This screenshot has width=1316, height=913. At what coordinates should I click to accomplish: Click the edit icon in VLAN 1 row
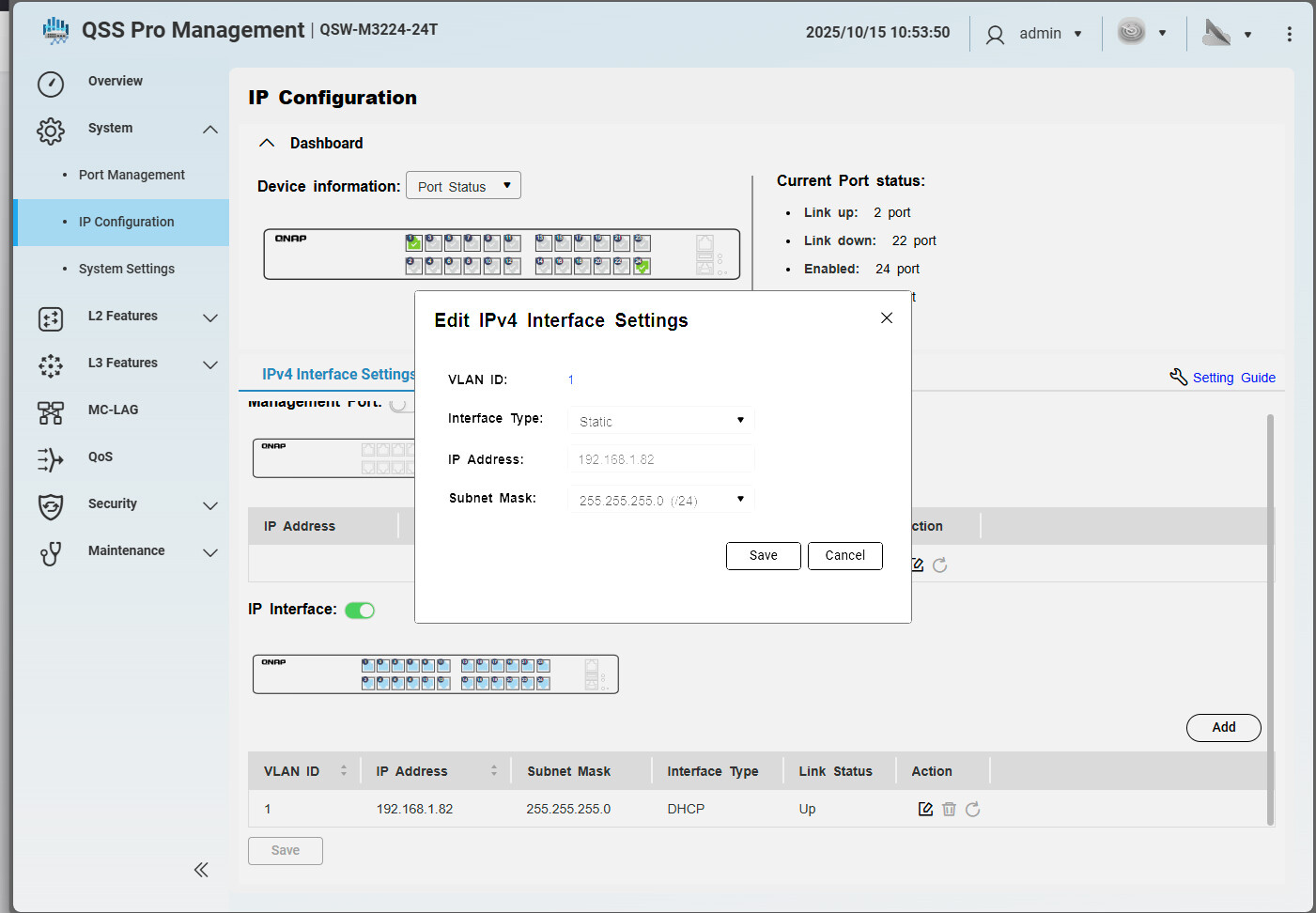point(925,809)
